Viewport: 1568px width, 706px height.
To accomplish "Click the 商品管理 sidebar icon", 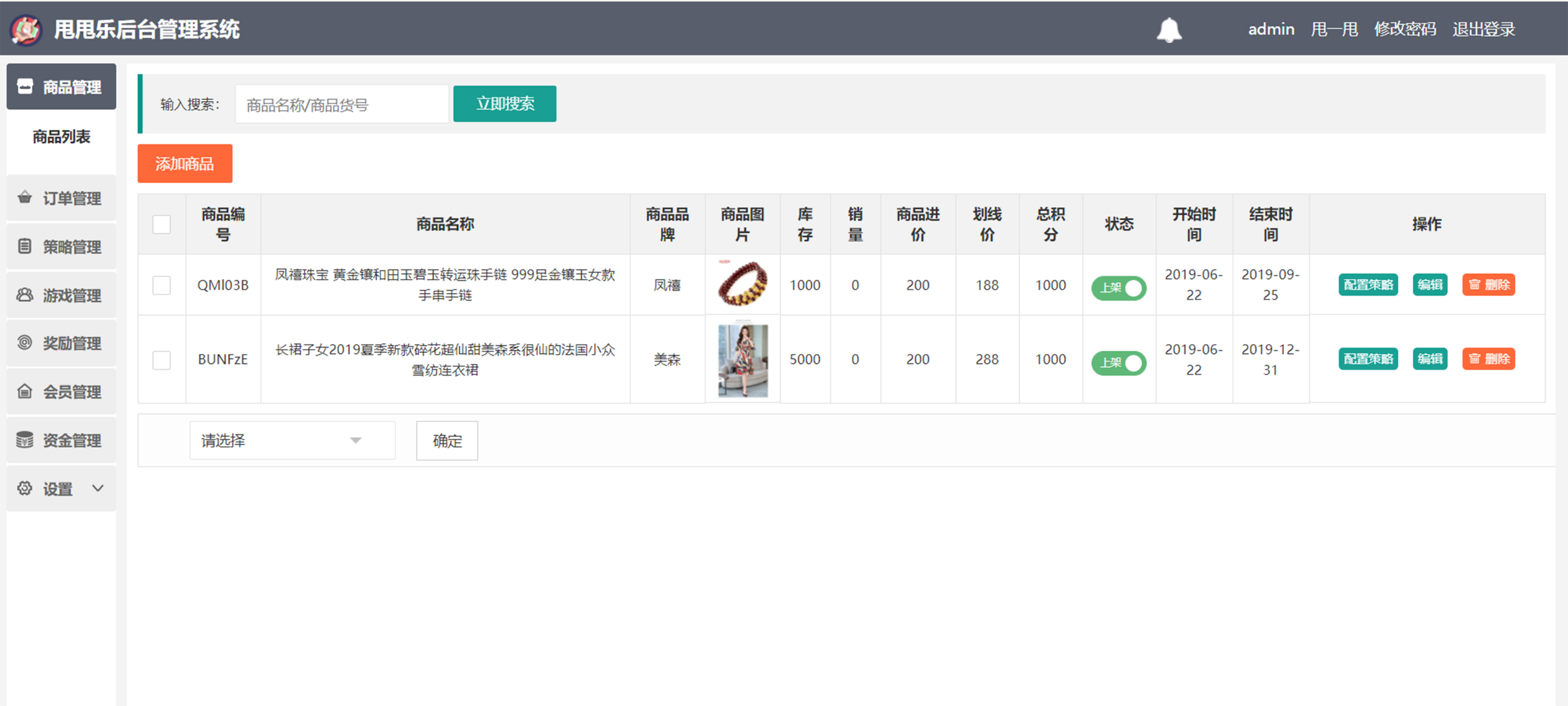I will (x=25, y=87).
